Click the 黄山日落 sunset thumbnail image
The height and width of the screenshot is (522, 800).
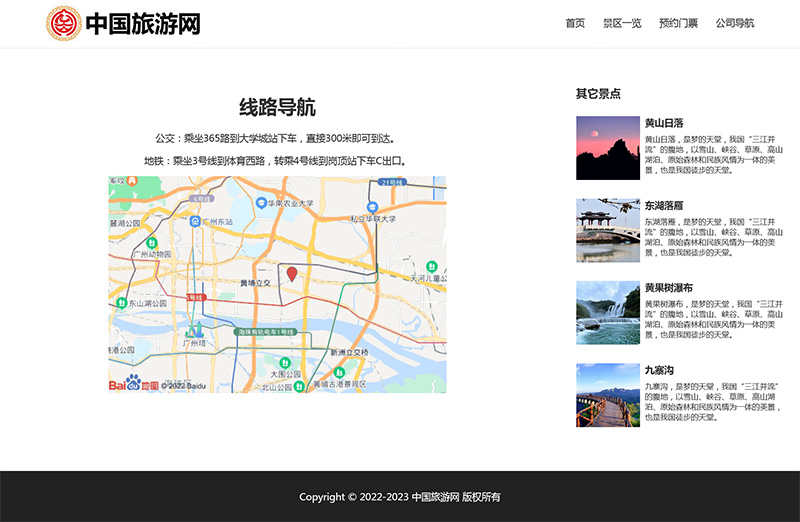pyautogui.click(x=607, y=148)
